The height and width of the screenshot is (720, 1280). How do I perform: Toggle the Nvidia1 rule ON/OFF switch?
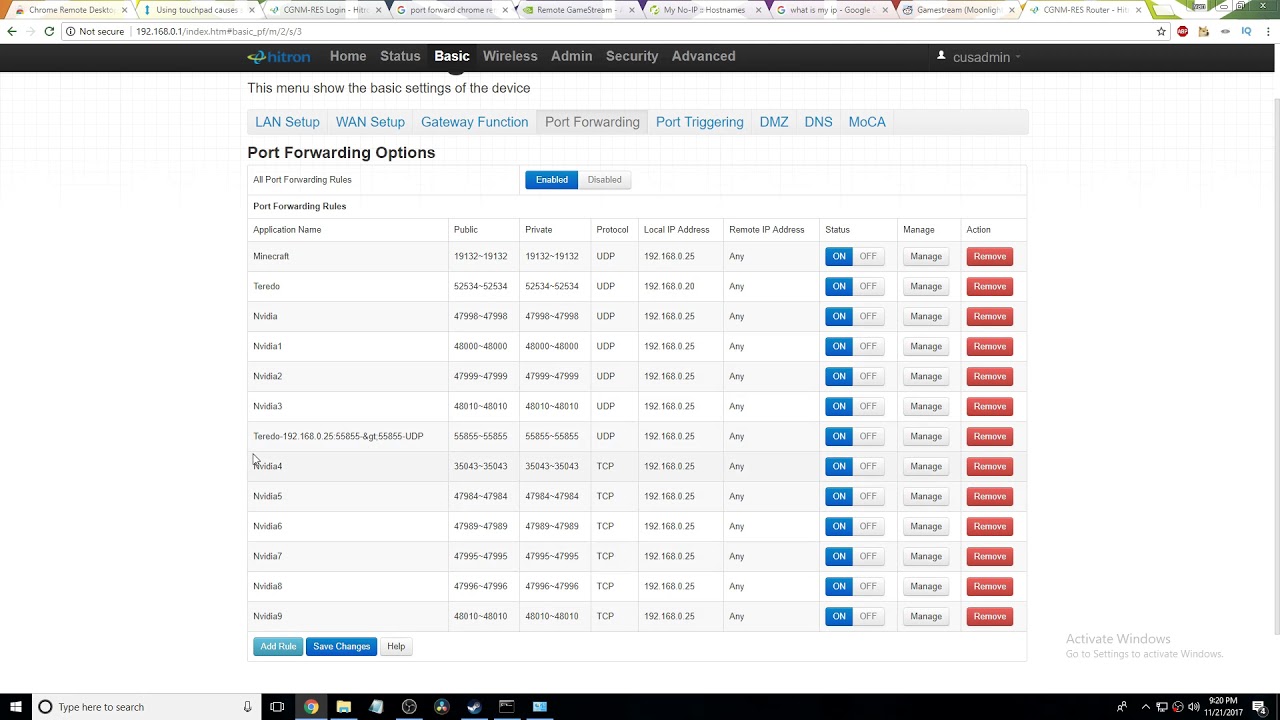click(853, 346)
